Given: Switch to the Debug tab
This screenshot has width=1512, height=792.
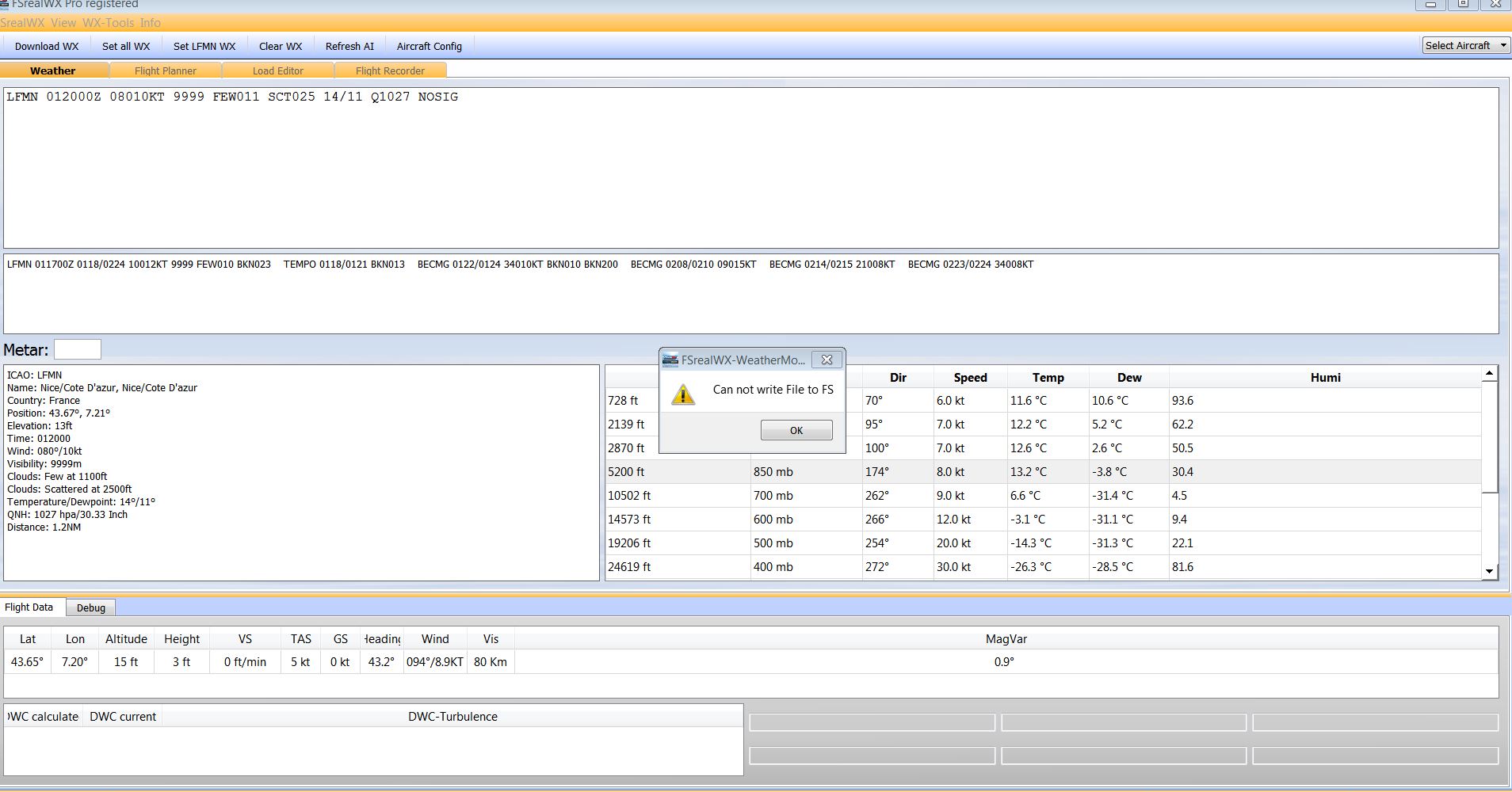Looking at the screenshot, I should pyautogui.click(x=91, y=607).
